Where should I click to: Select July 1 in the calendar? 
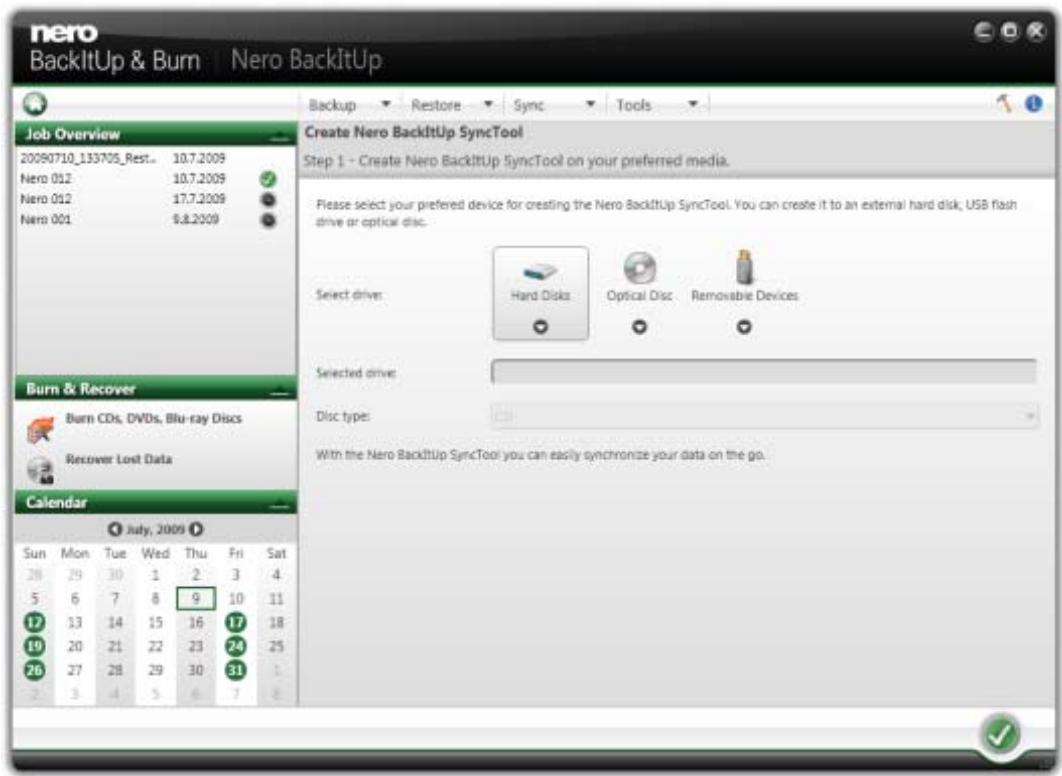pos(156,575)
